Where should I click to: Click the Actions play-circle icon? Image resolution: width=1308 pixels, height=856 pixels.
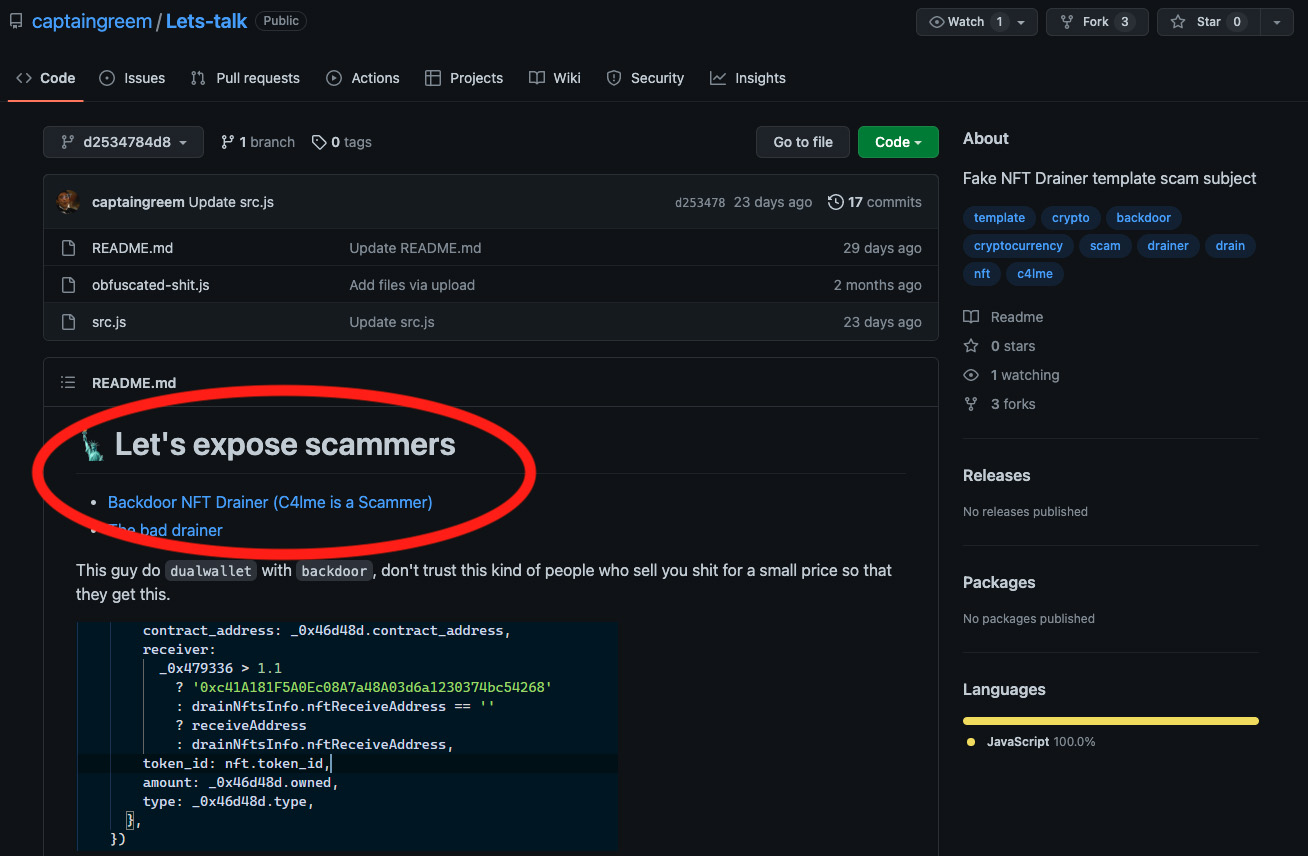[x=334, y=78]
